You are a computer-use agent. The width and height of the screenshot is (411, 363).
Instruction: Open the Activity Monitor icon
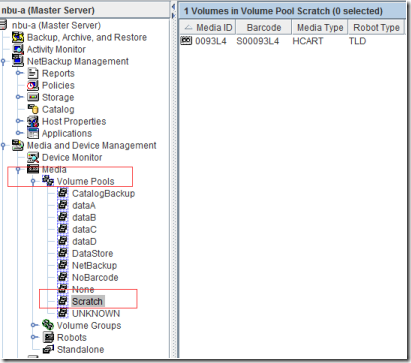(18, 49)
